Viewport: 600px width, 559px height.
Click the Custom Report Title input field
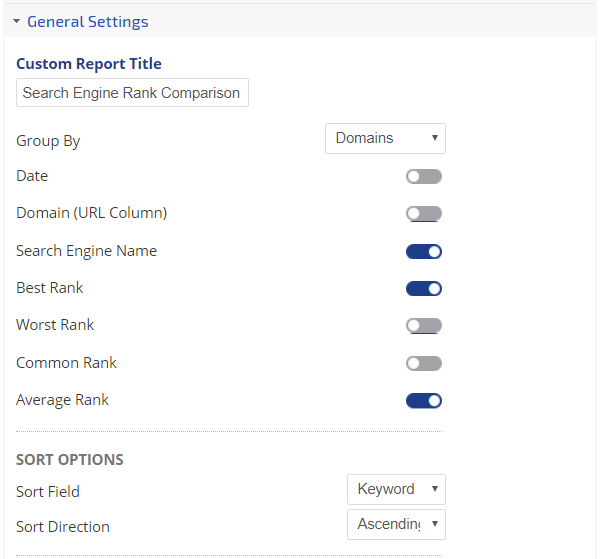point(132,93)
